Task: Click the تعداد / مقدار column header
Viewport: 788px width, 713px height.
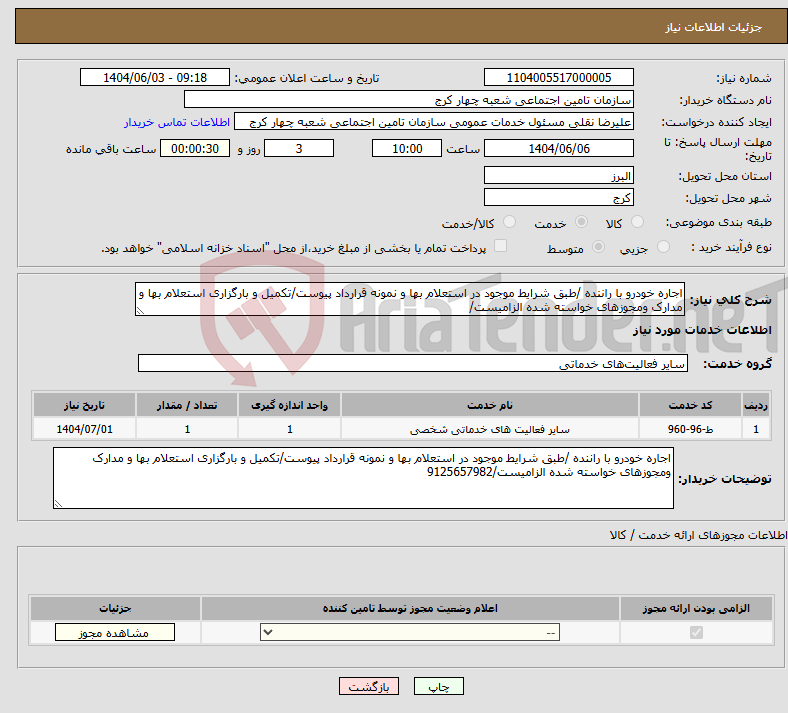Action: coord(187,405)
